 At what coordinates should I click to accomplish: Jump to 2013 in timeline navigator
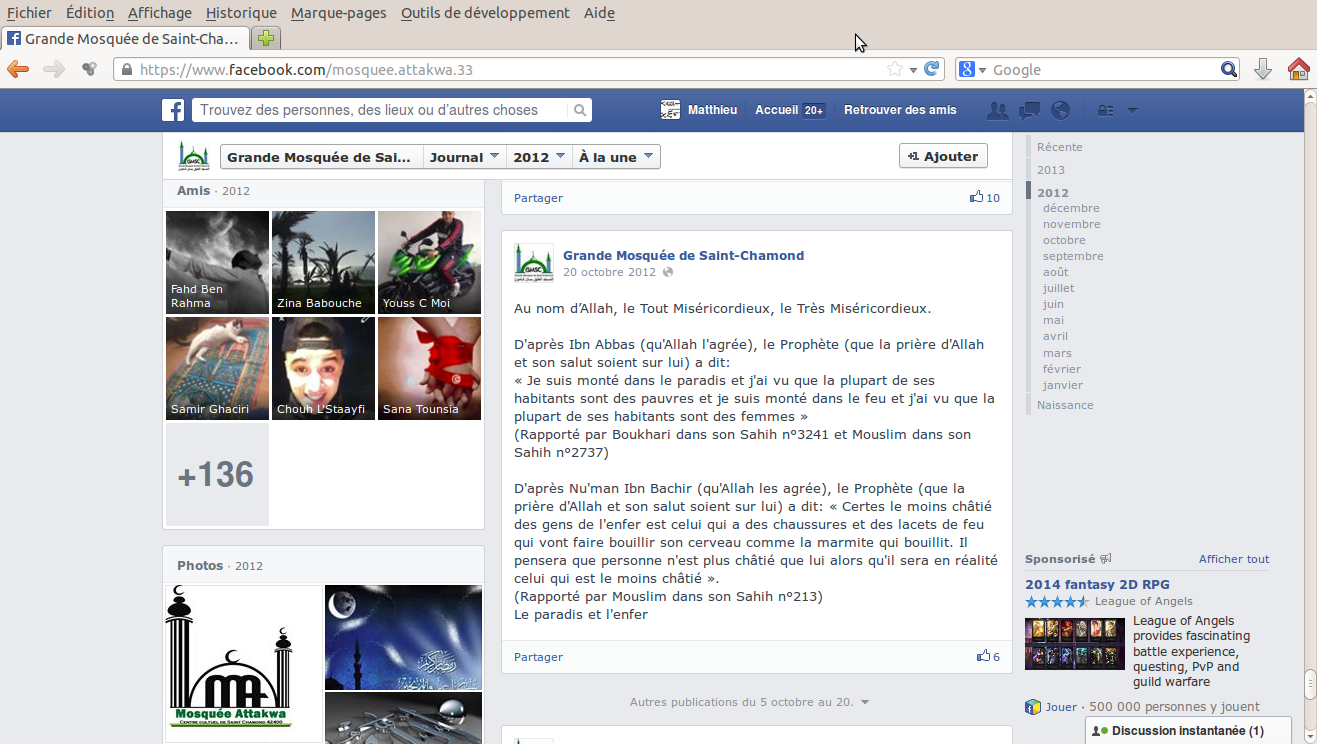[1051, 170]
